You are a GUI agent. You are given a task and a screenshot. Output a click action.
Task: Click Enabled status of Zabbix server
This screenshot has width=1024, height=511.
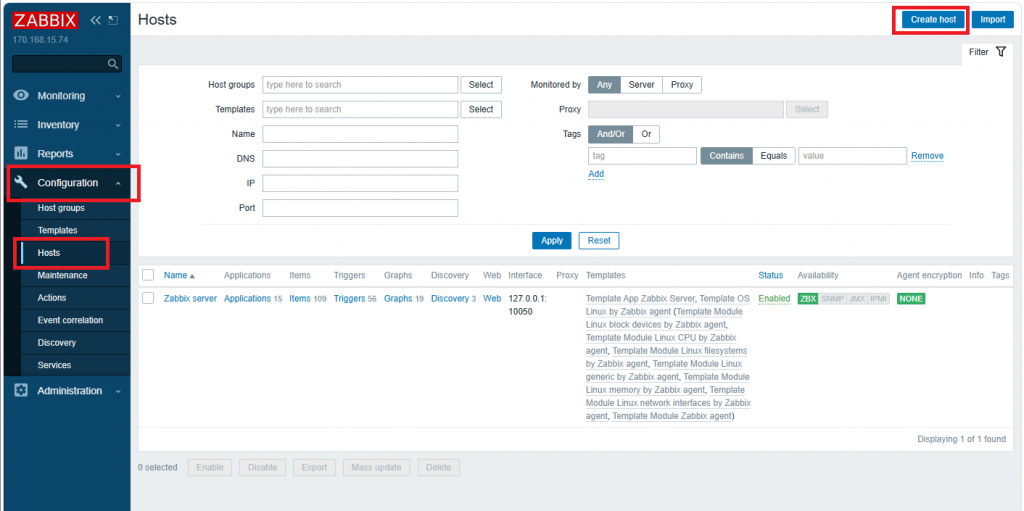click(x=774, y=299)
